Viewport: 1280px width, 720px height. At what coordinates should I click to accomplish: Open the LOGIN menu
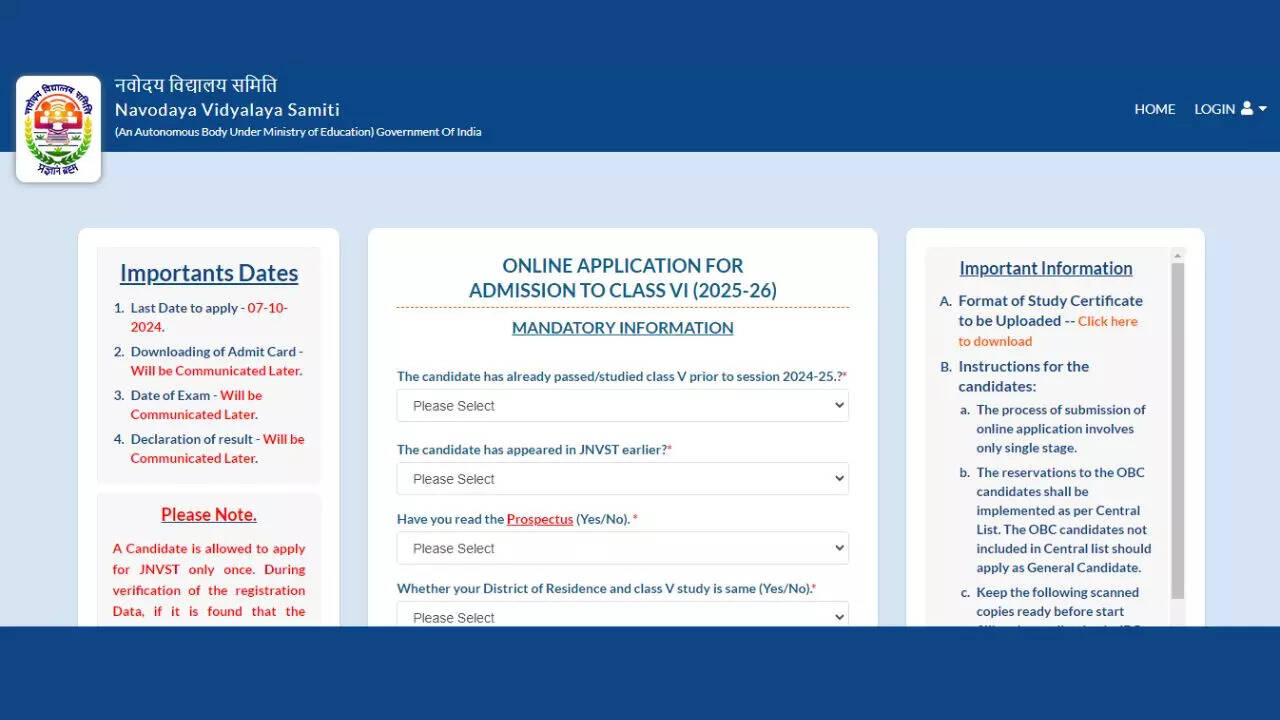pos(1214,109)
